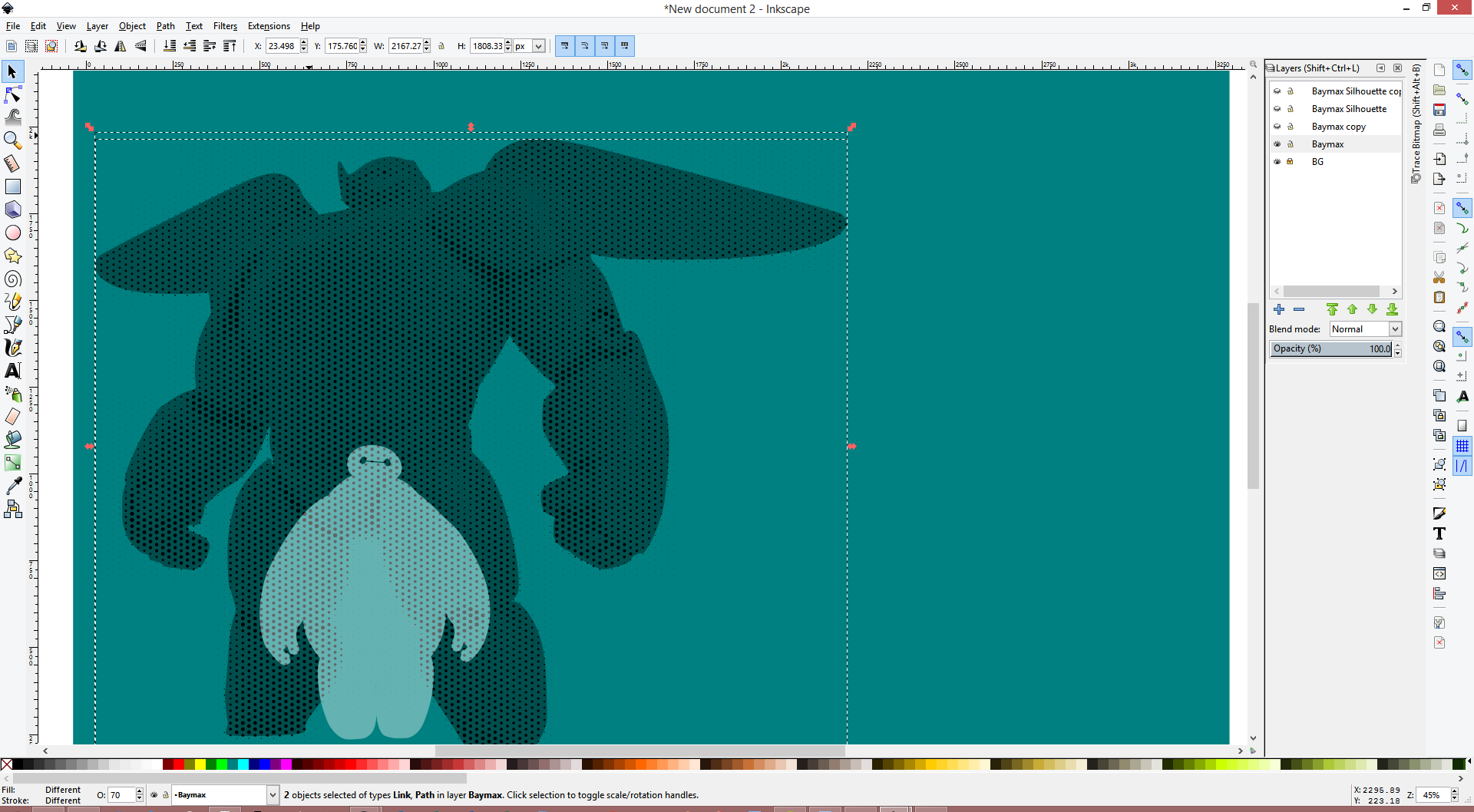Click the height H input field

[487, 46]
